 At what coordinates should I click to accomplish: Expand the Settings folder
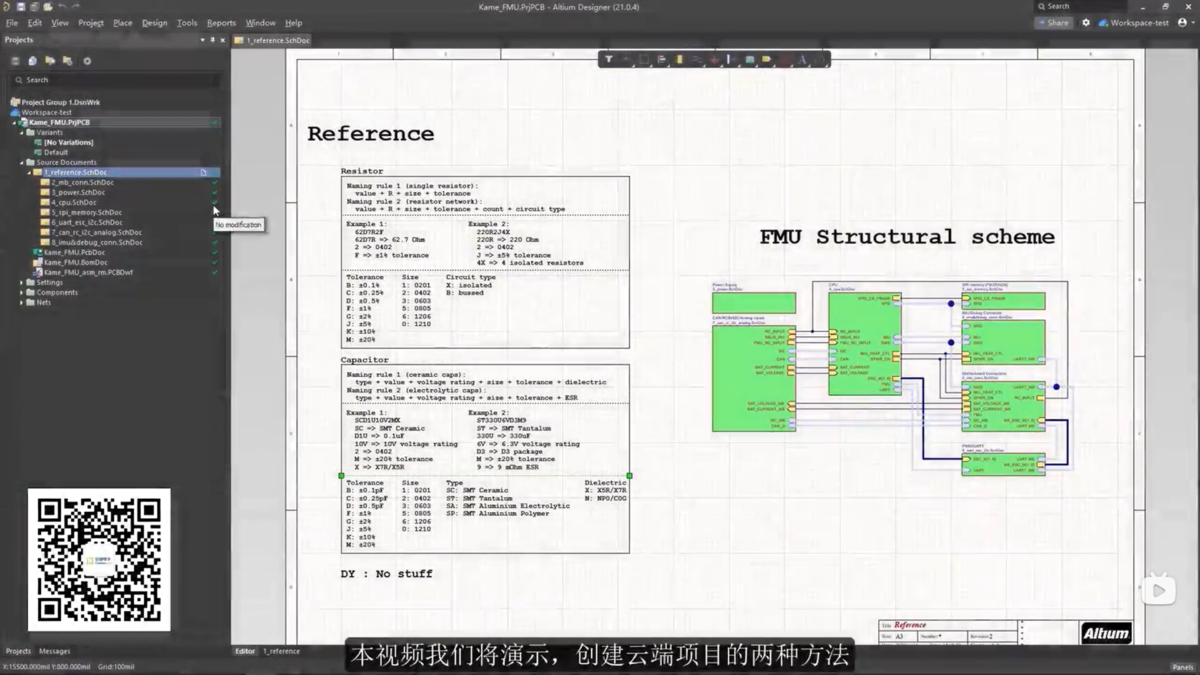[23, 282]
